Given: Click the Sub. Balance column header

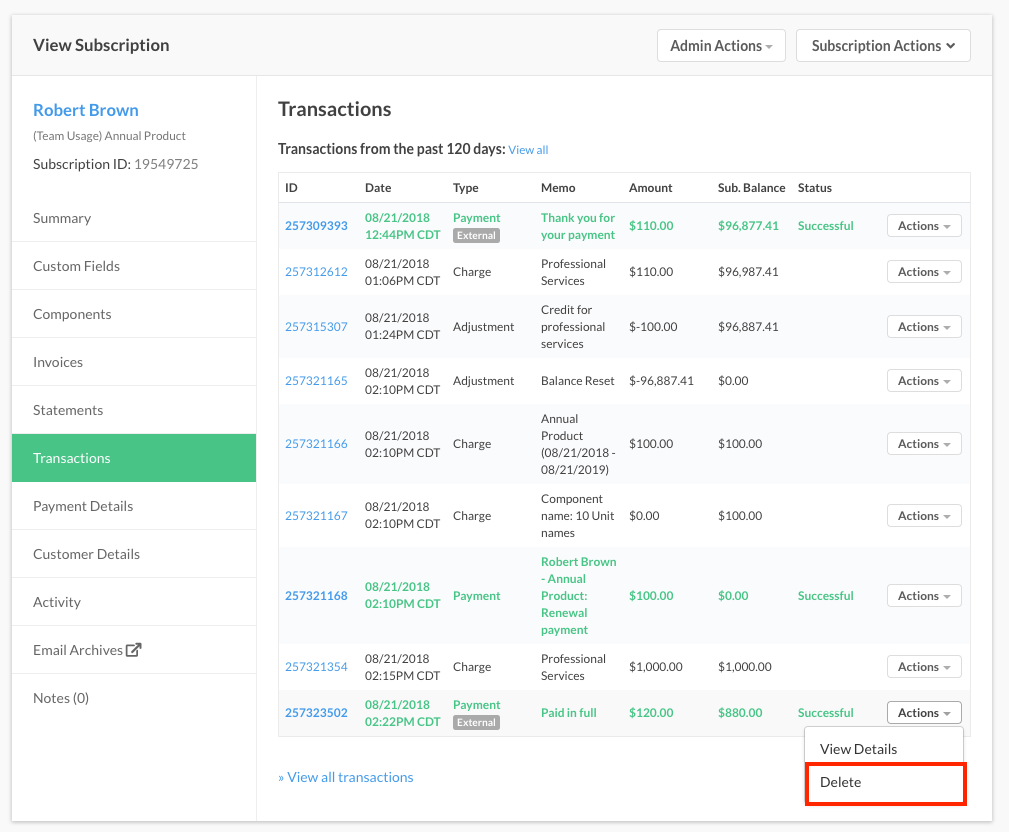Looking at the screenshot, I should point(752,188).
